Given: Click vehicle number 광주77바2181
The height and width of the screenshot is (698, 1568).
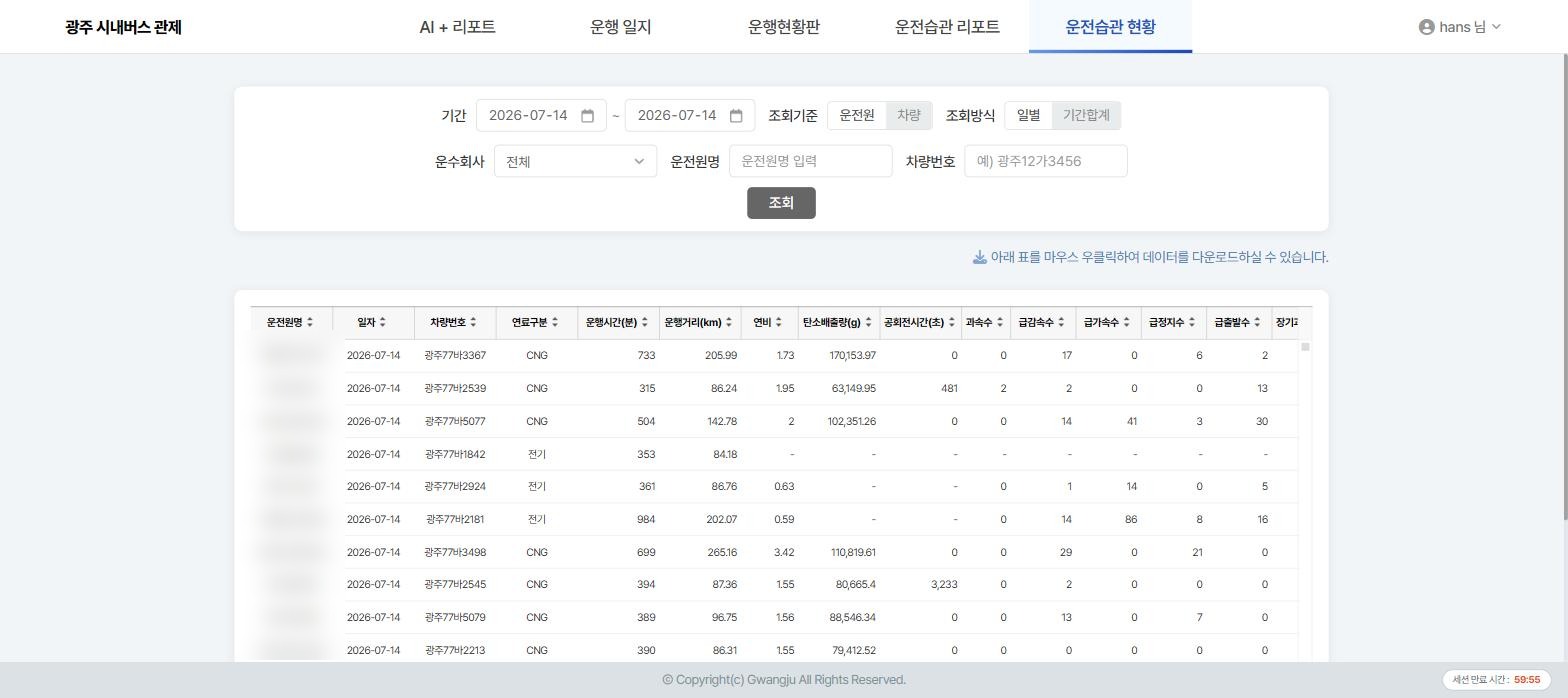Looking at the screenshot, I should [455, 520].
